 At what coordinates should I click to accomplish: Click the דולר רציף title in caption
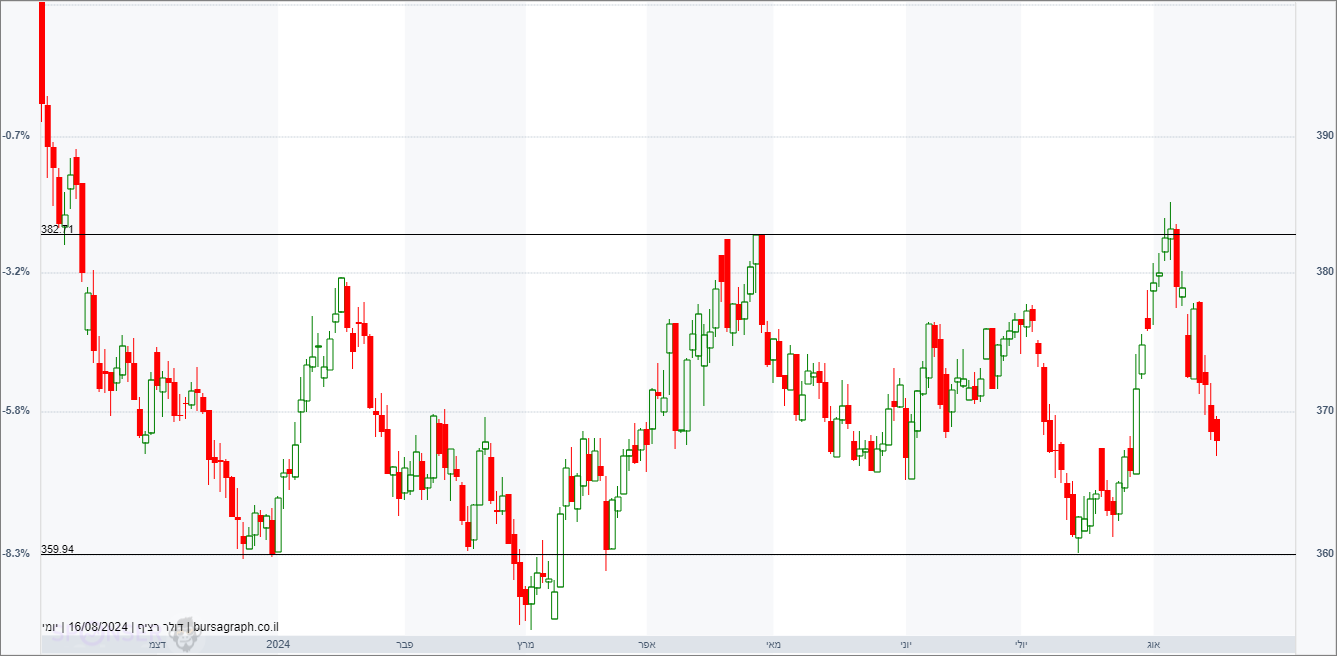[162, 627]
